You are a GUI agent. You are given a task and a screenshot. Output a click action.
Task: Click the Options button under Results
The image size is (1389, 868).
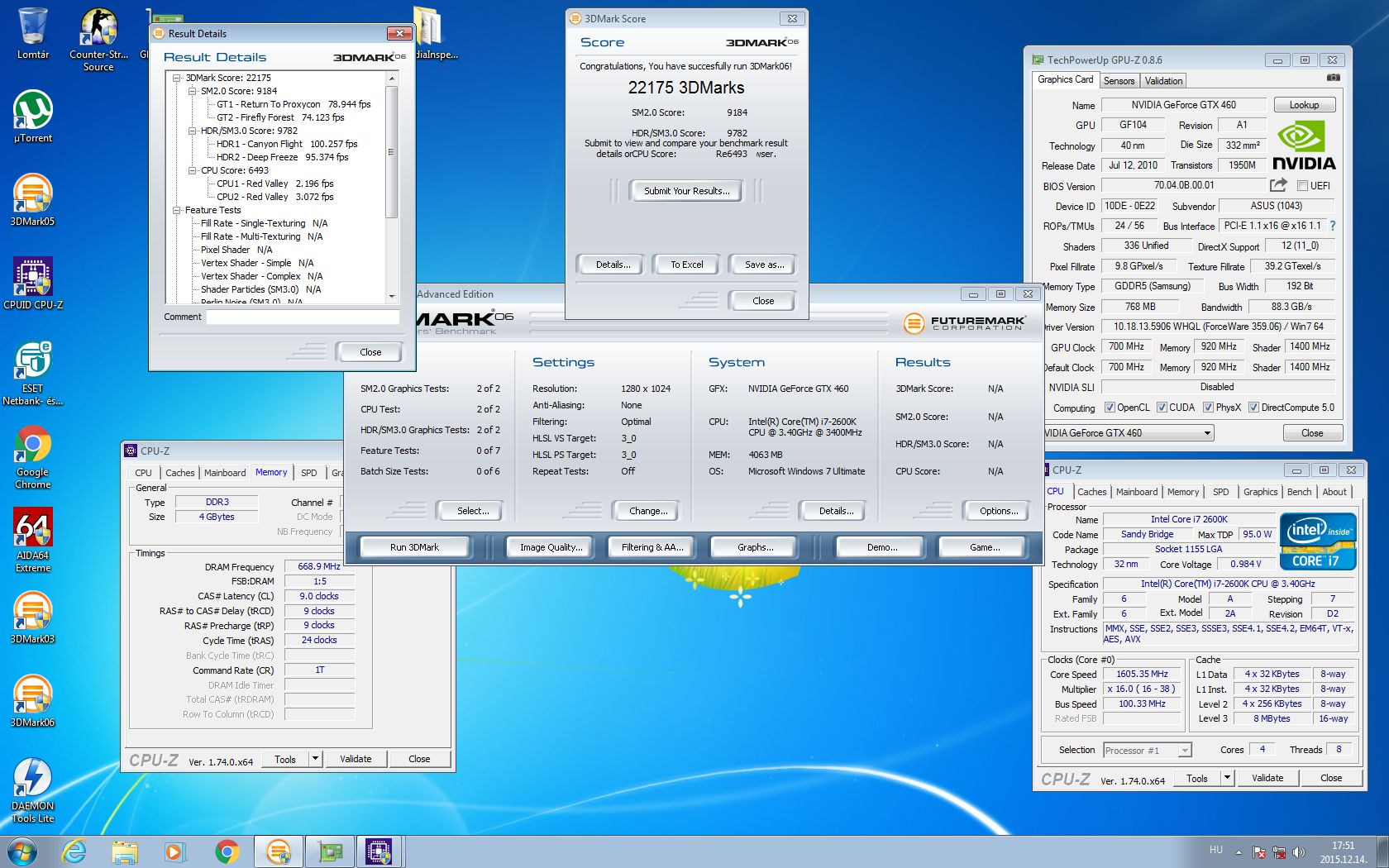pyautogui.click(x=998, y=511)
